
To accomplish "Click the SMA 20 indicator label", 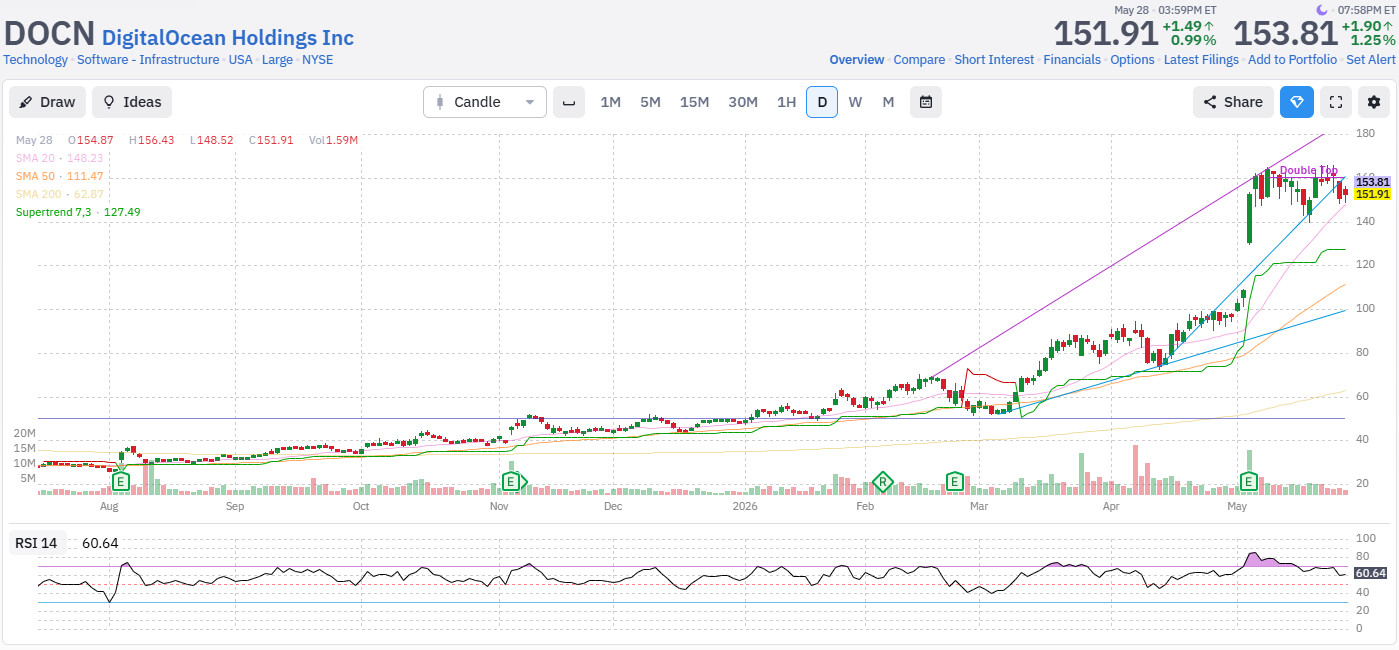I will click(x=59, y=158).
